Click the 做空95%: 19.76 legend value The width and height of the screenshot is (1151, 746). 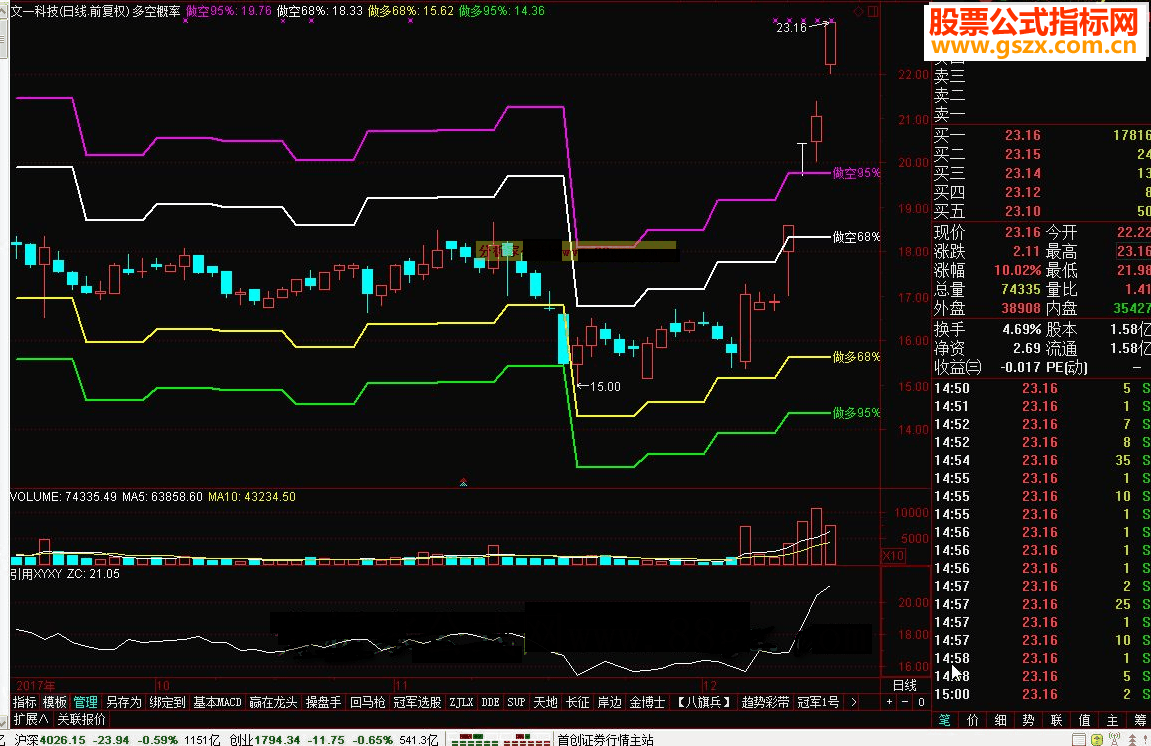[228, 11]
